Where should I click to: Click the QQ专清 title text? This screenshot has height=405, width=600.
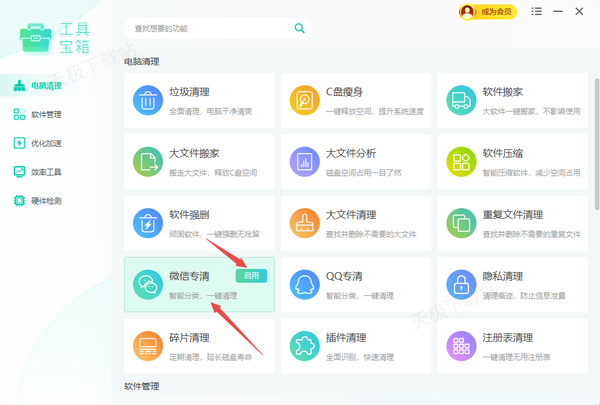[x=344, y=276]
